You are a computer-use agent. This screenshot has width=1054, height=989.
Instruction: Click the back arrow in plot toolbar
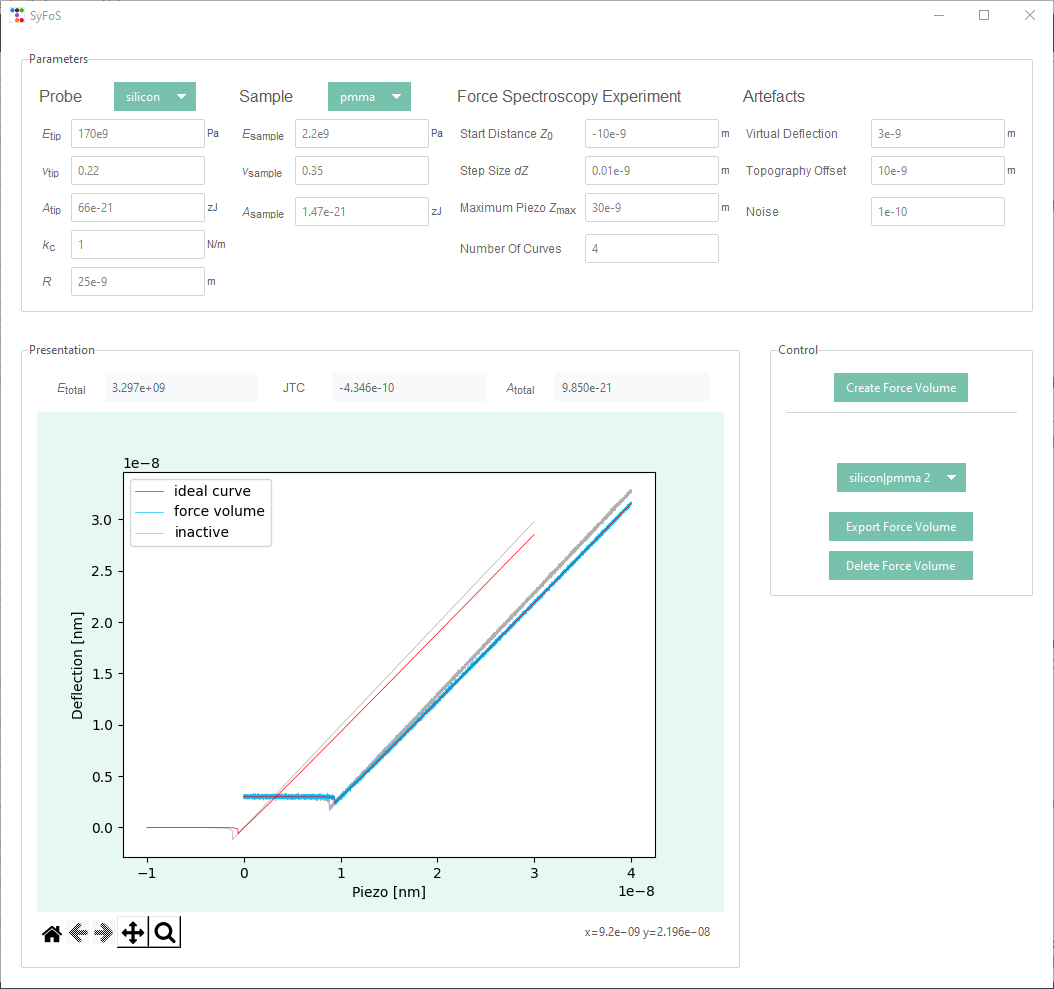tap(78, 932)
